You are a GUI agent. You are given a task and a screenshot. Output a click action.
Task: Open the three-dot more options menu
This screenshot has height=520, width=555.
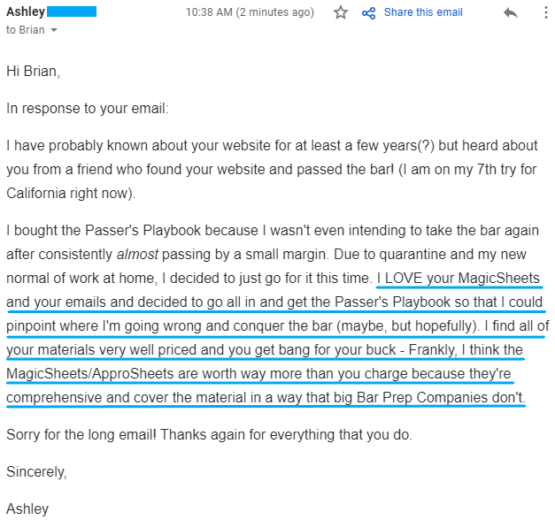click(x=545, y=13)
